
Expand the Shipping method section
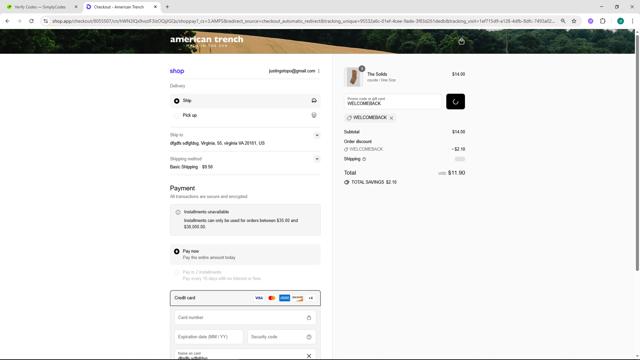coord(317,159)
